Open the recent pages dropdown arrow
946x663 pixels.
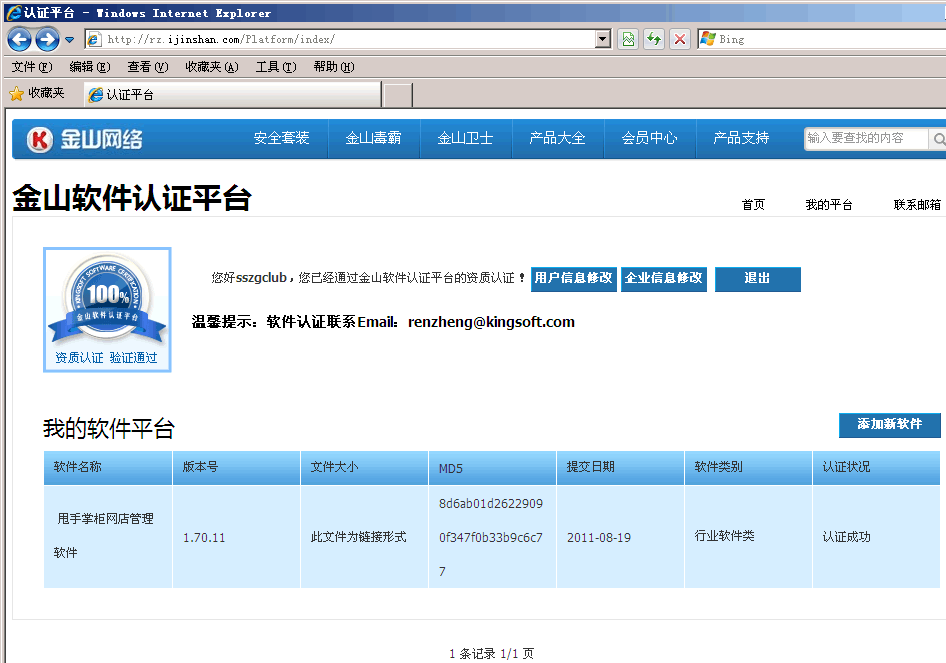click(x=69, y=40)
